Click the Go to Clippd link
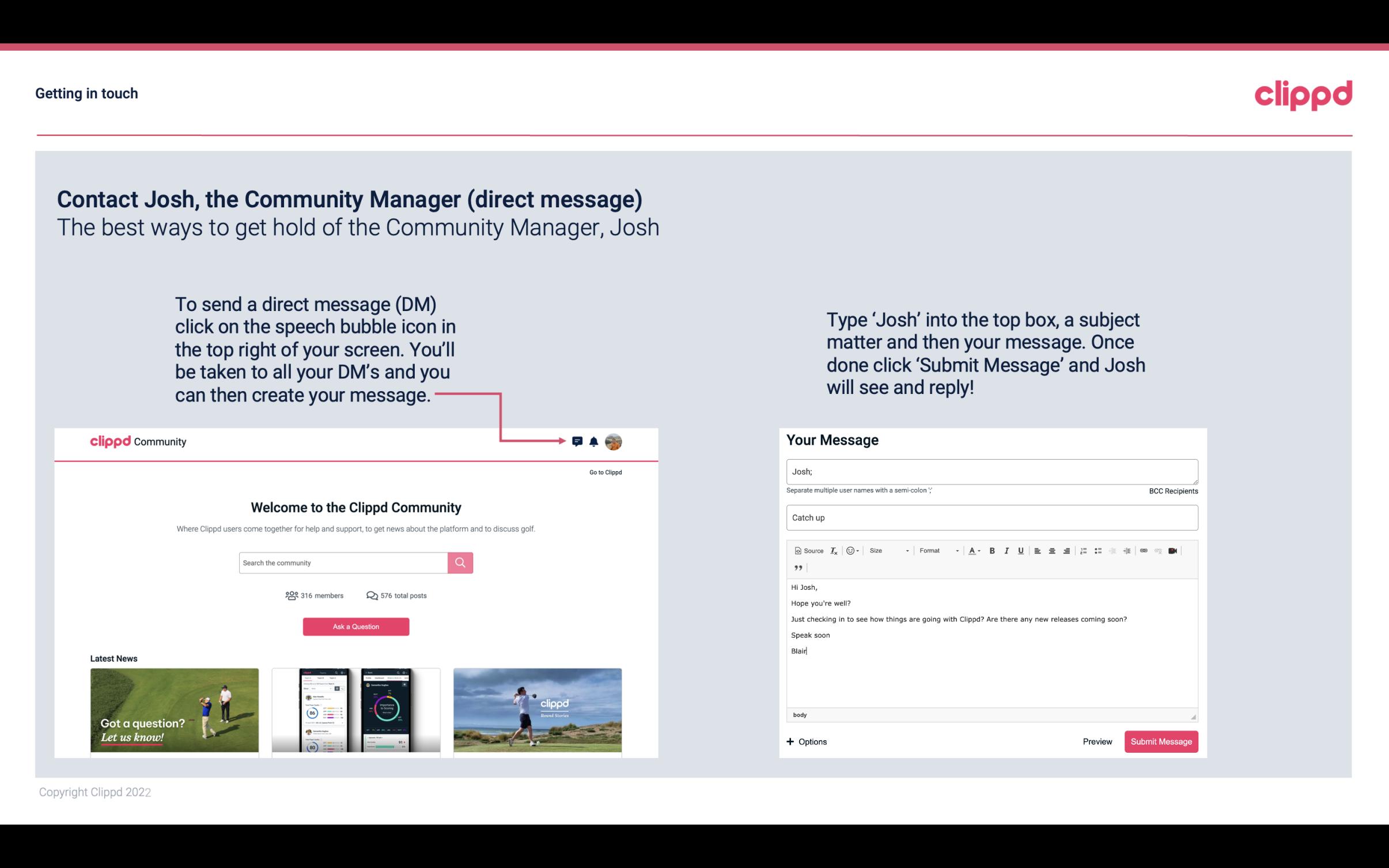The image size is (1389, 868). [x=603, y=472]
